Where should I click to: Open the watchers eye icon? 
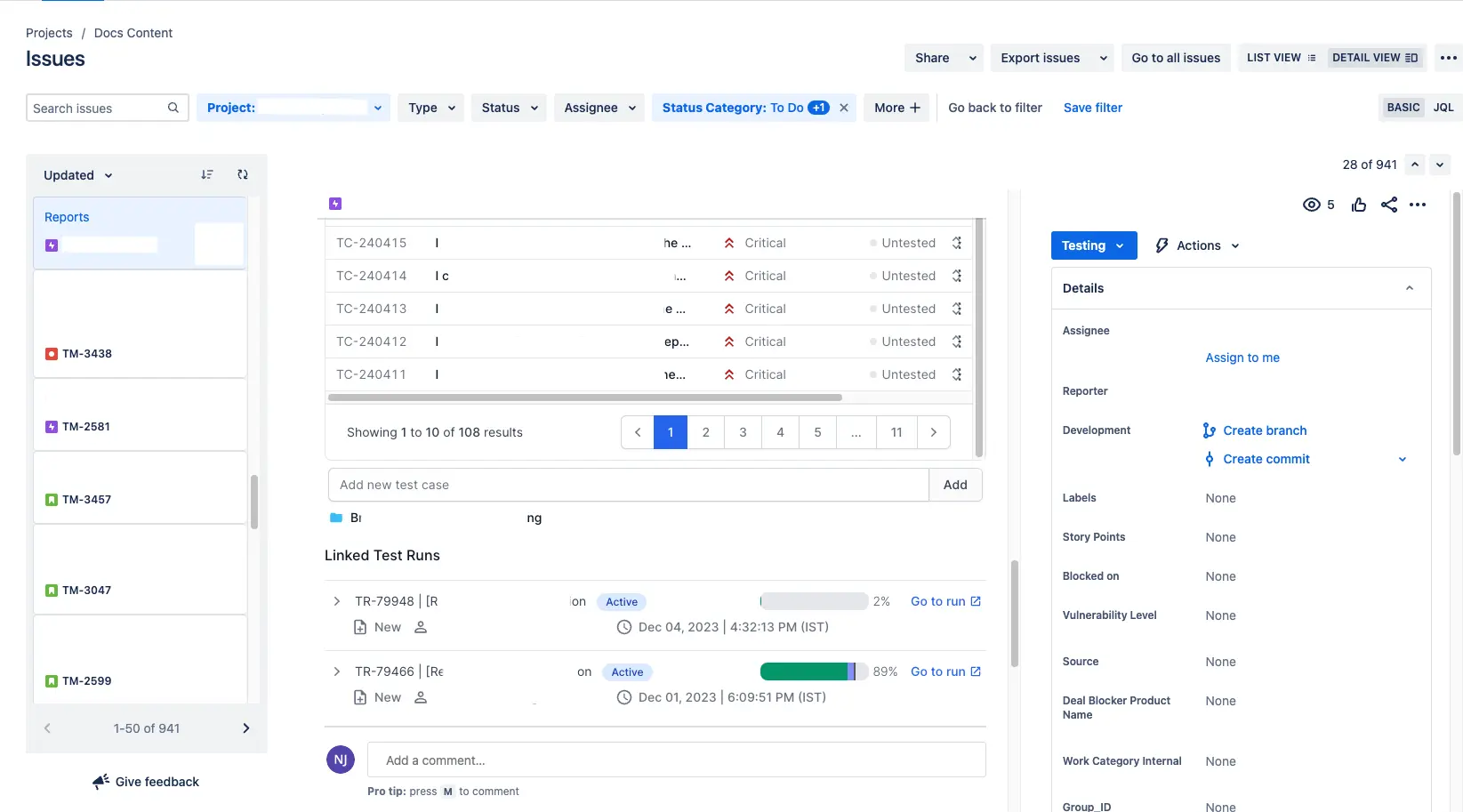(x=1311, y=205)
